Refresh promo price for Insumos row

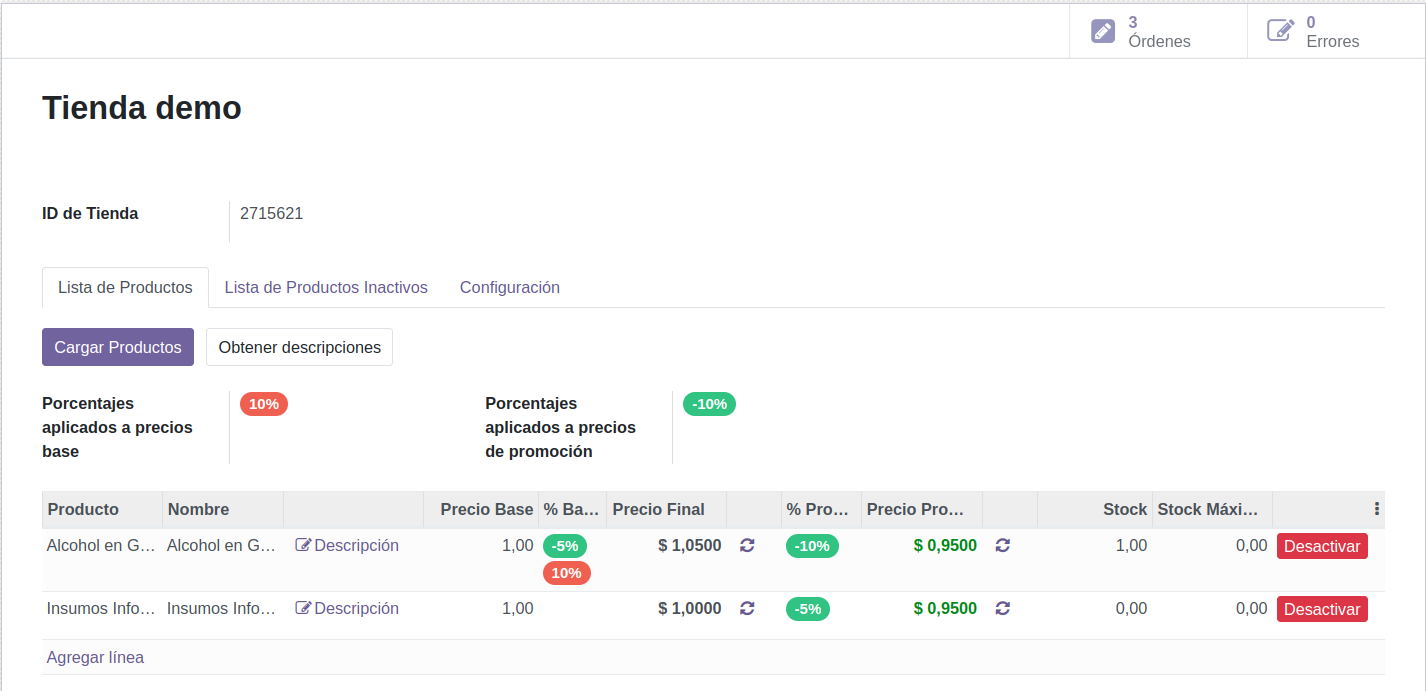point(1003,608)
